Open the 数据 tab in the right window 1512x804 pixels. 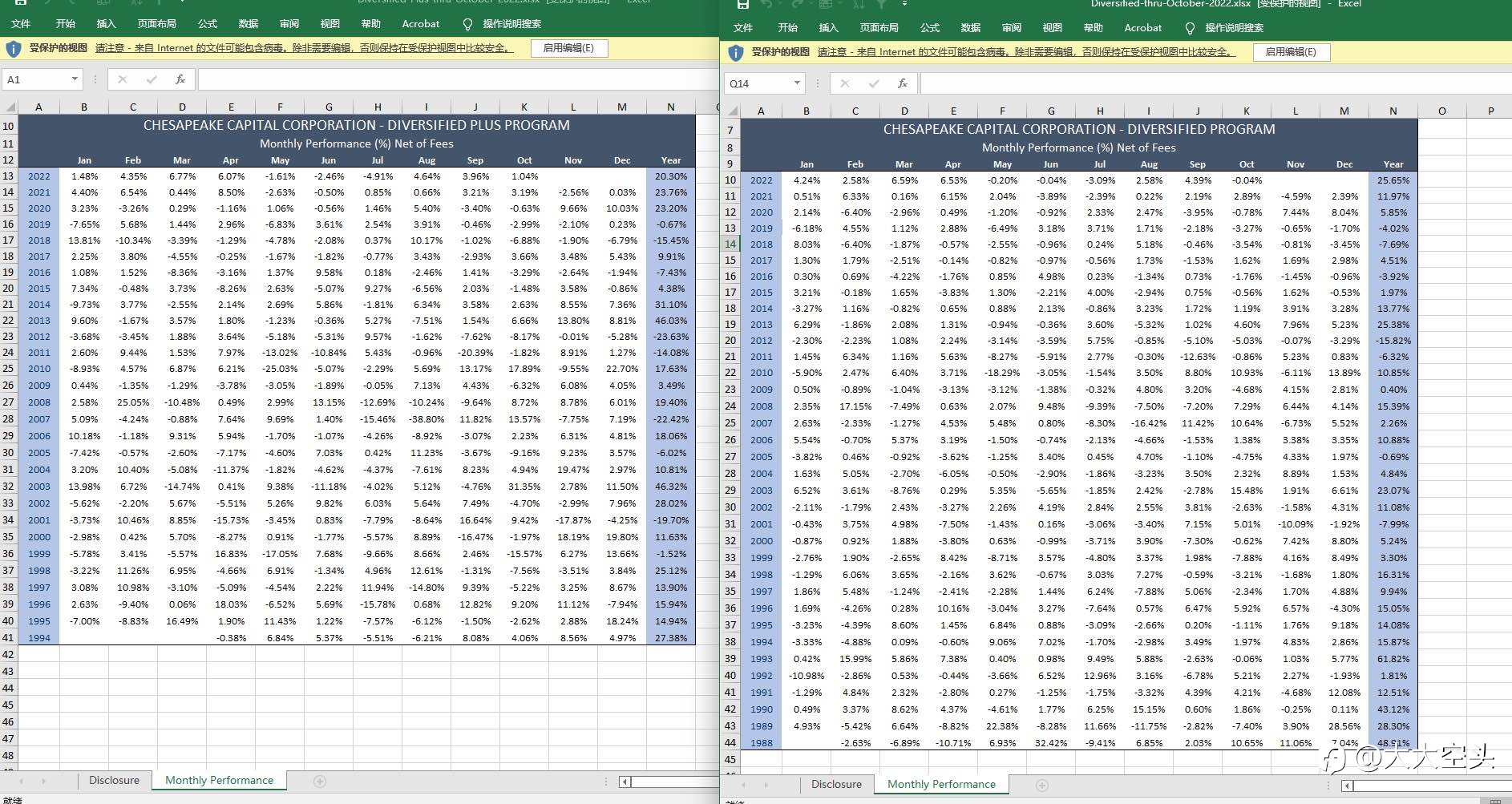tap(971, 28)
